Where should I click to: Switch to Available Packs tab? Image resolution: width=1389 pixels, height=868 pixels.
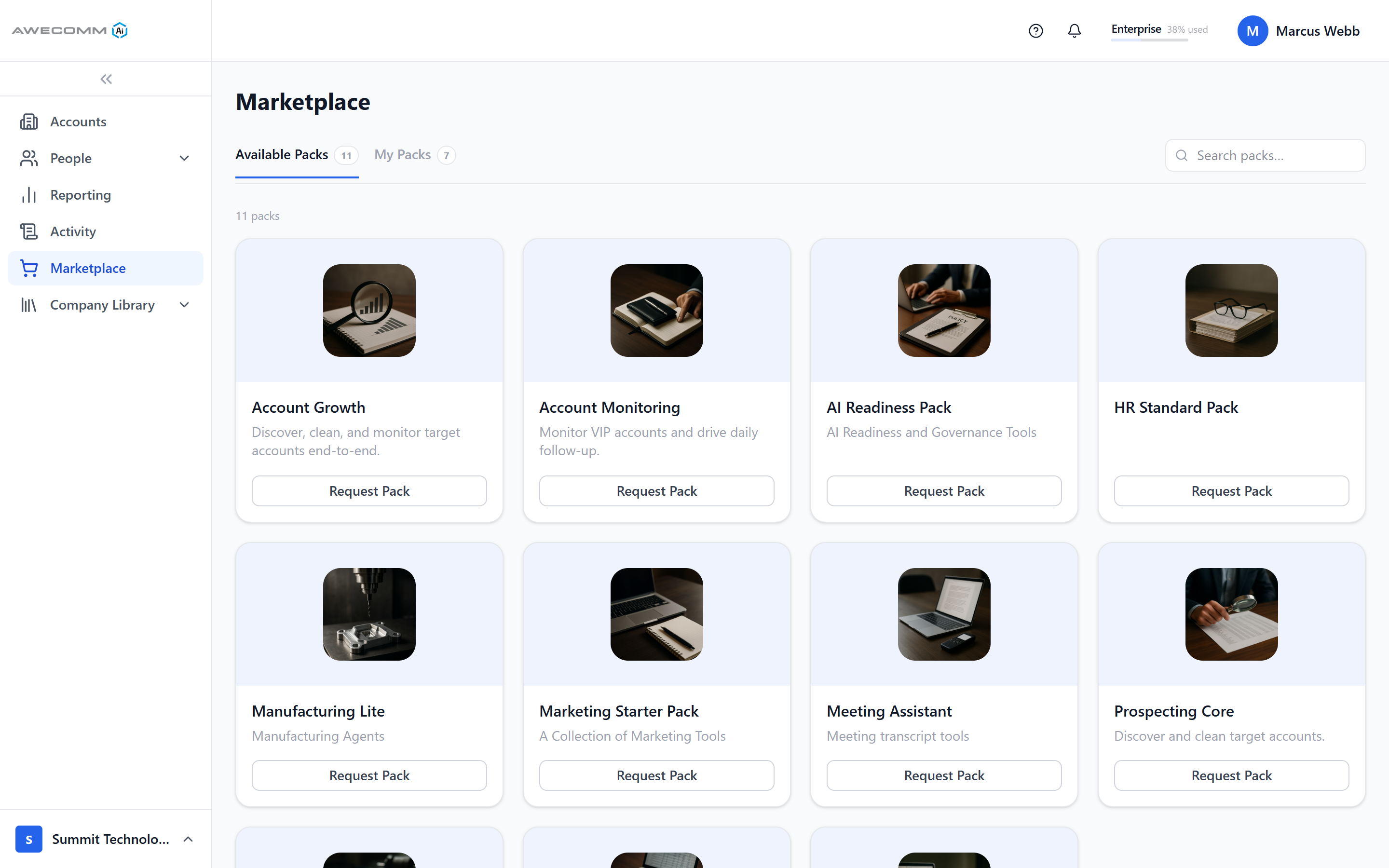click(x=297, y=155)
